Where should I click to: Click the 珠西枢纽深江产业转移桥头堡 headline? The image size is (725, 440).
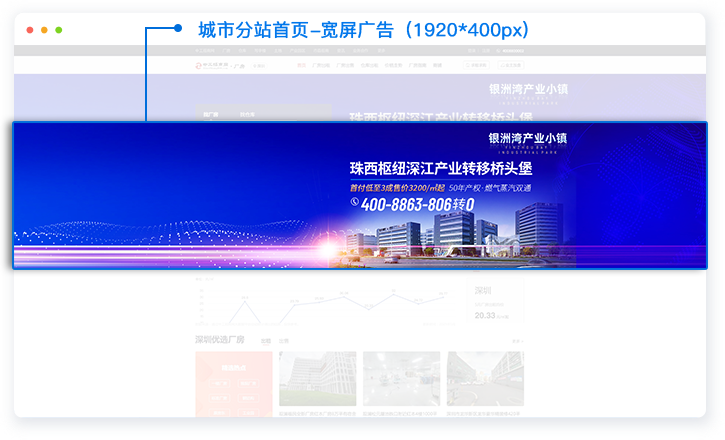pyautogui.click(x=441, y=169)
